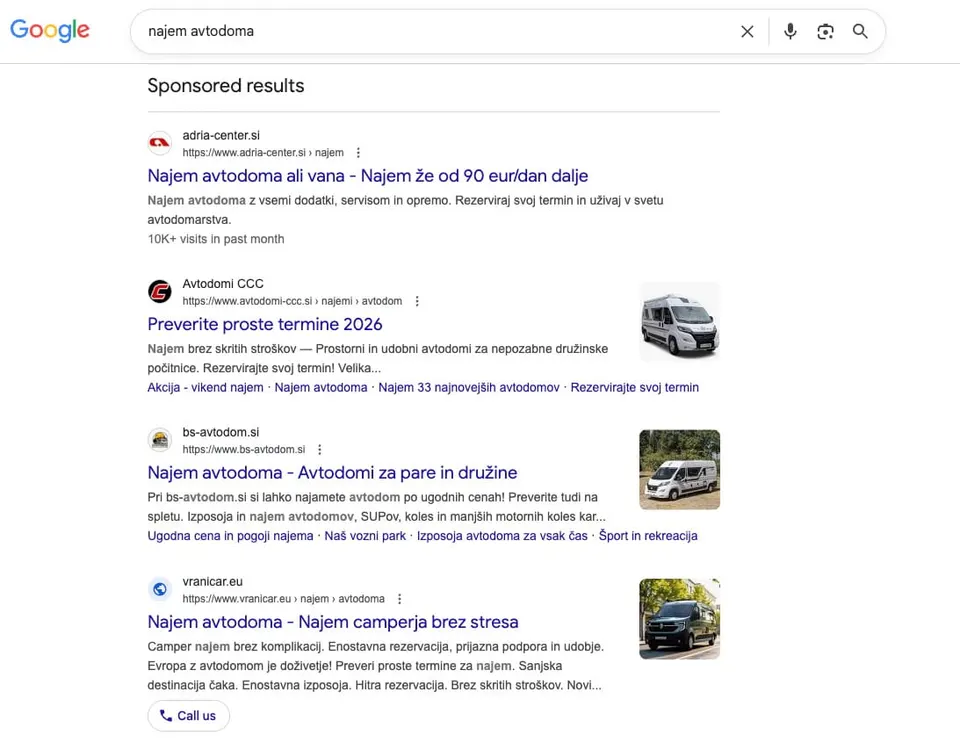
Task: Open the three-dot menu for the vranicar.eu result
Action: (x=399, y=598)
